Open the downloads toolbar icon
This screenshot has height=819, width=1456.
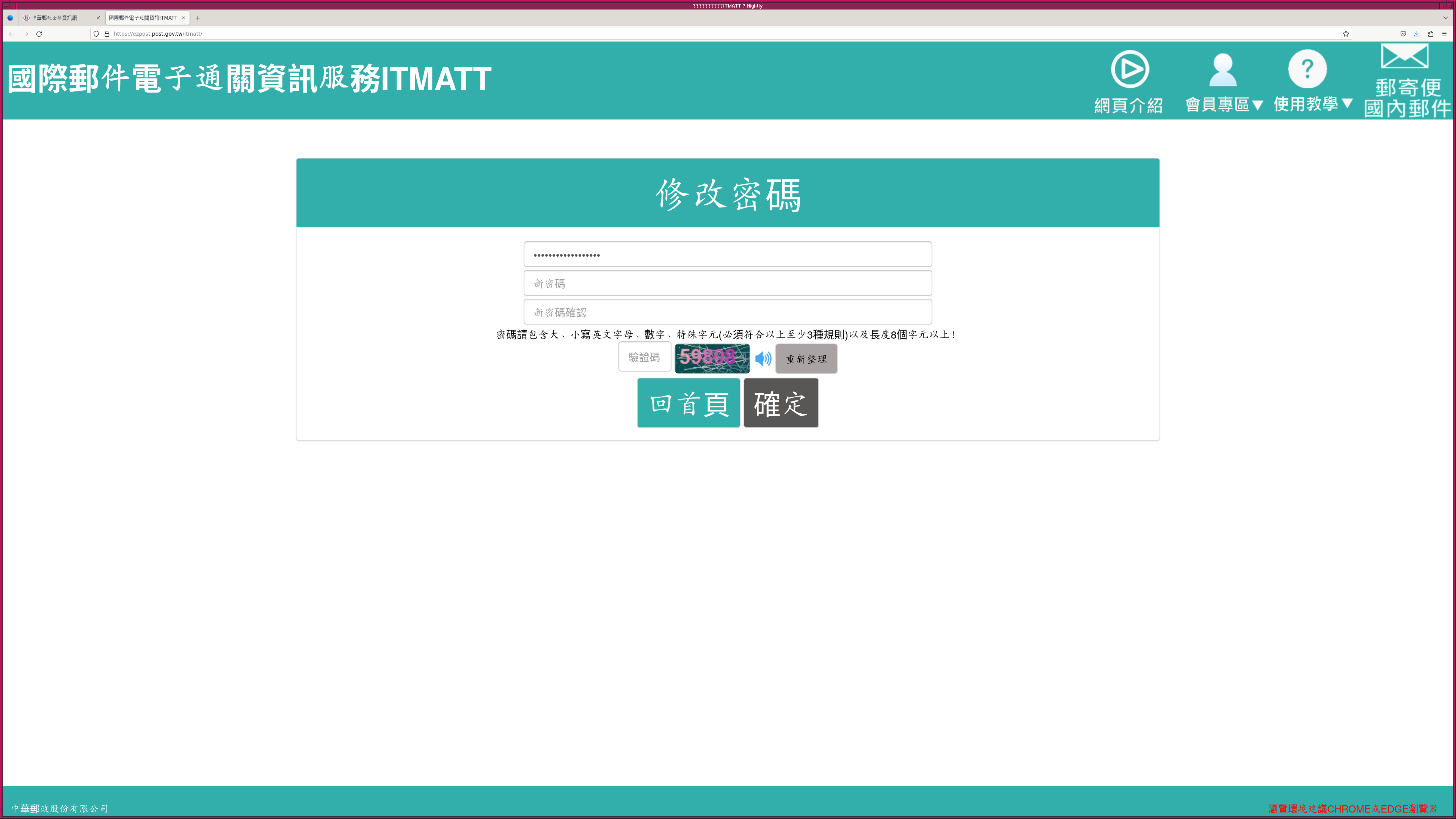point(1417,34)
